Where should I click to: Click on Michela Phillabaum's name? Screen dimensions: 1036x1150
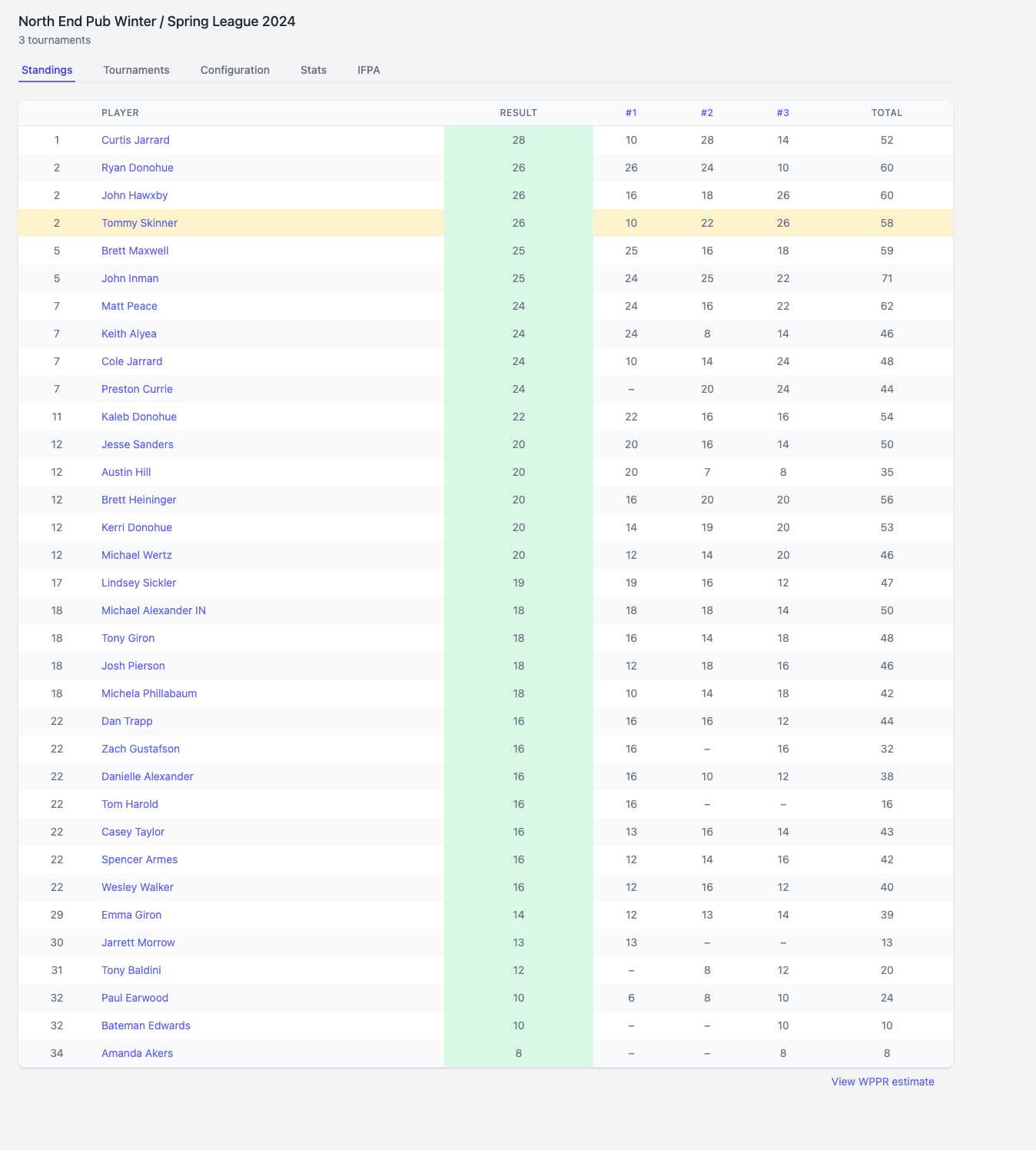point(149,693)
